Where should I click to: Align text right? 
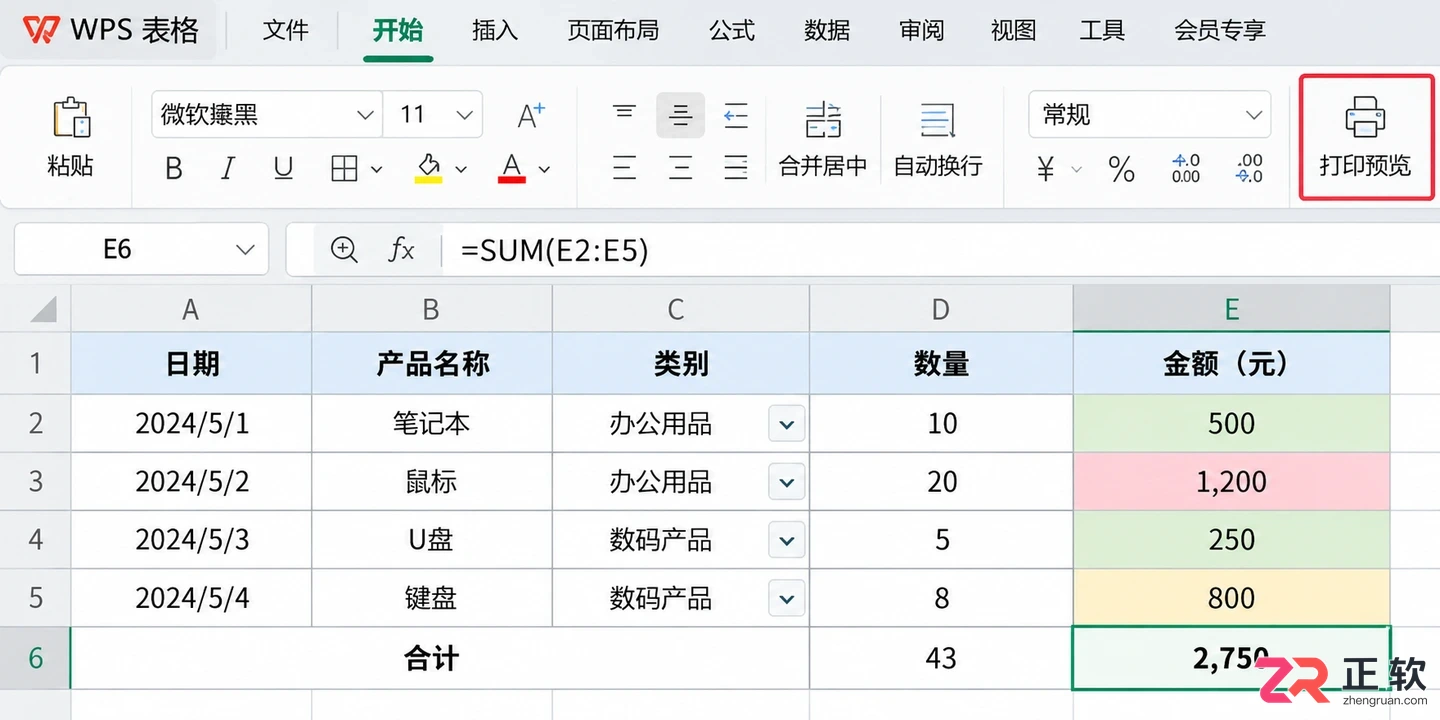tap(736, 168)
